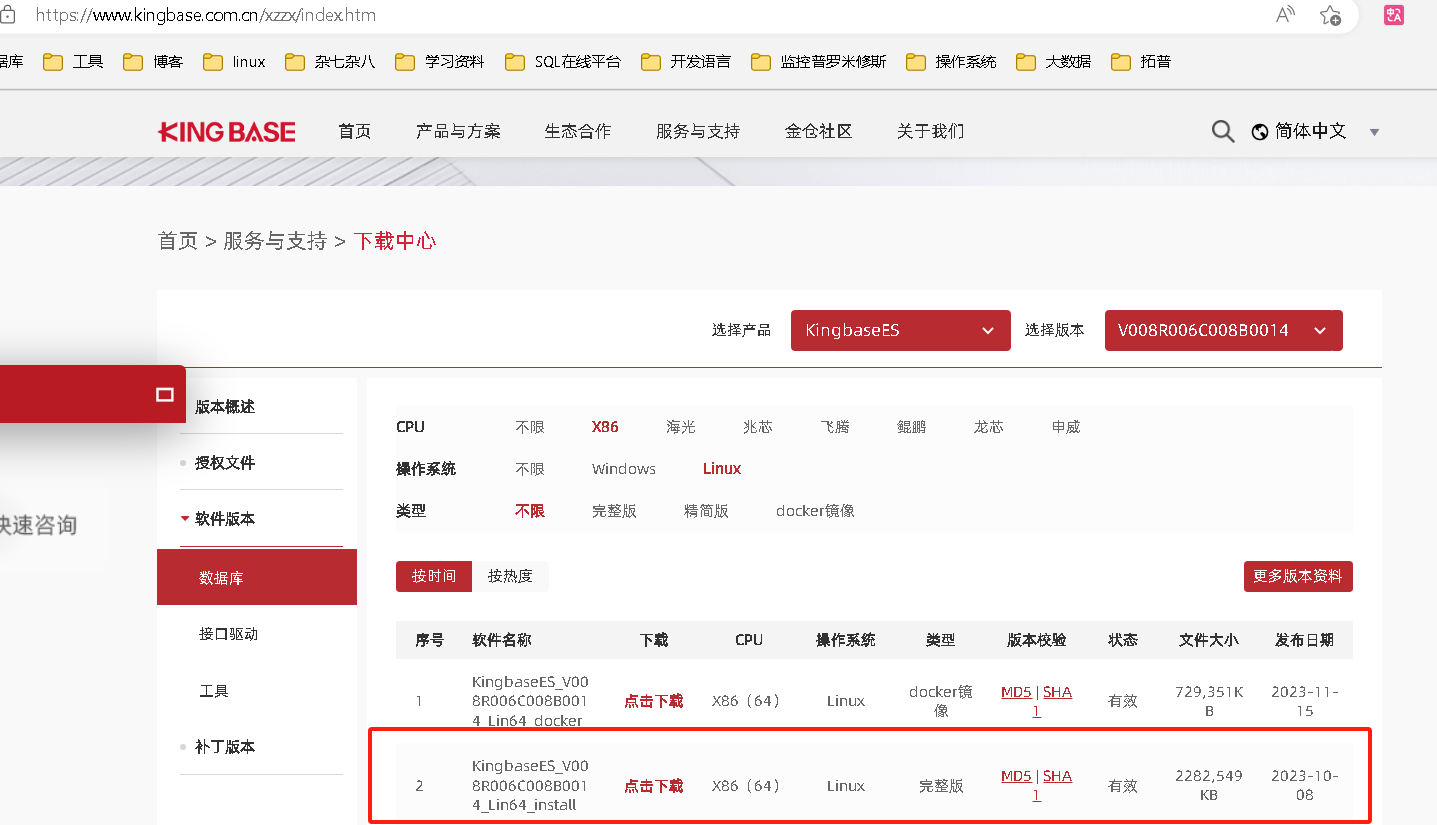Click the globe language icon

1260,132
